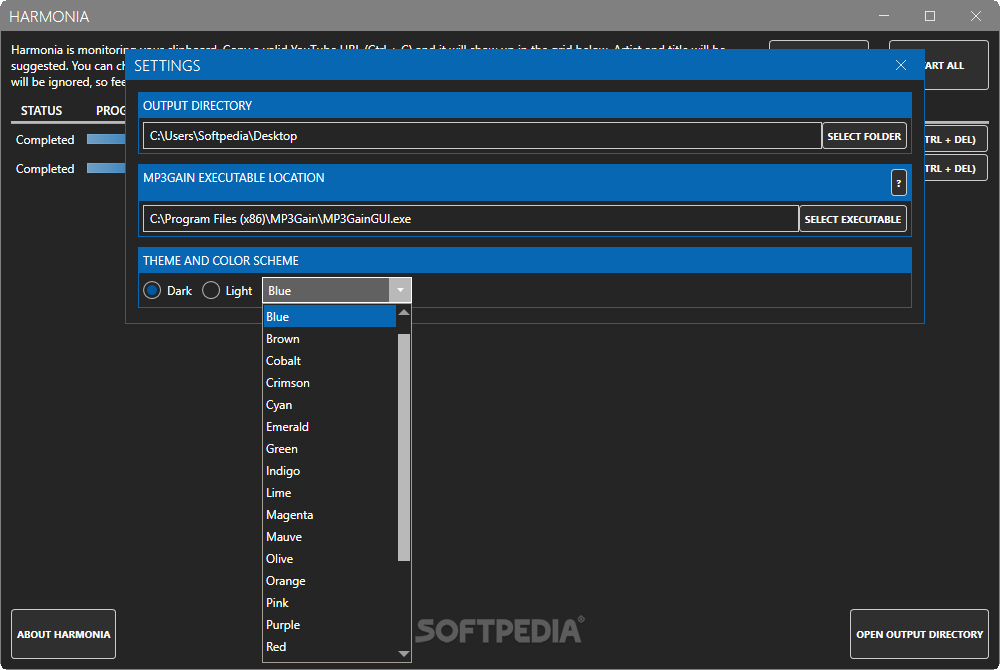Click the output directory path field
This screenshot has height=670, width=1000.
pos(482,136)
